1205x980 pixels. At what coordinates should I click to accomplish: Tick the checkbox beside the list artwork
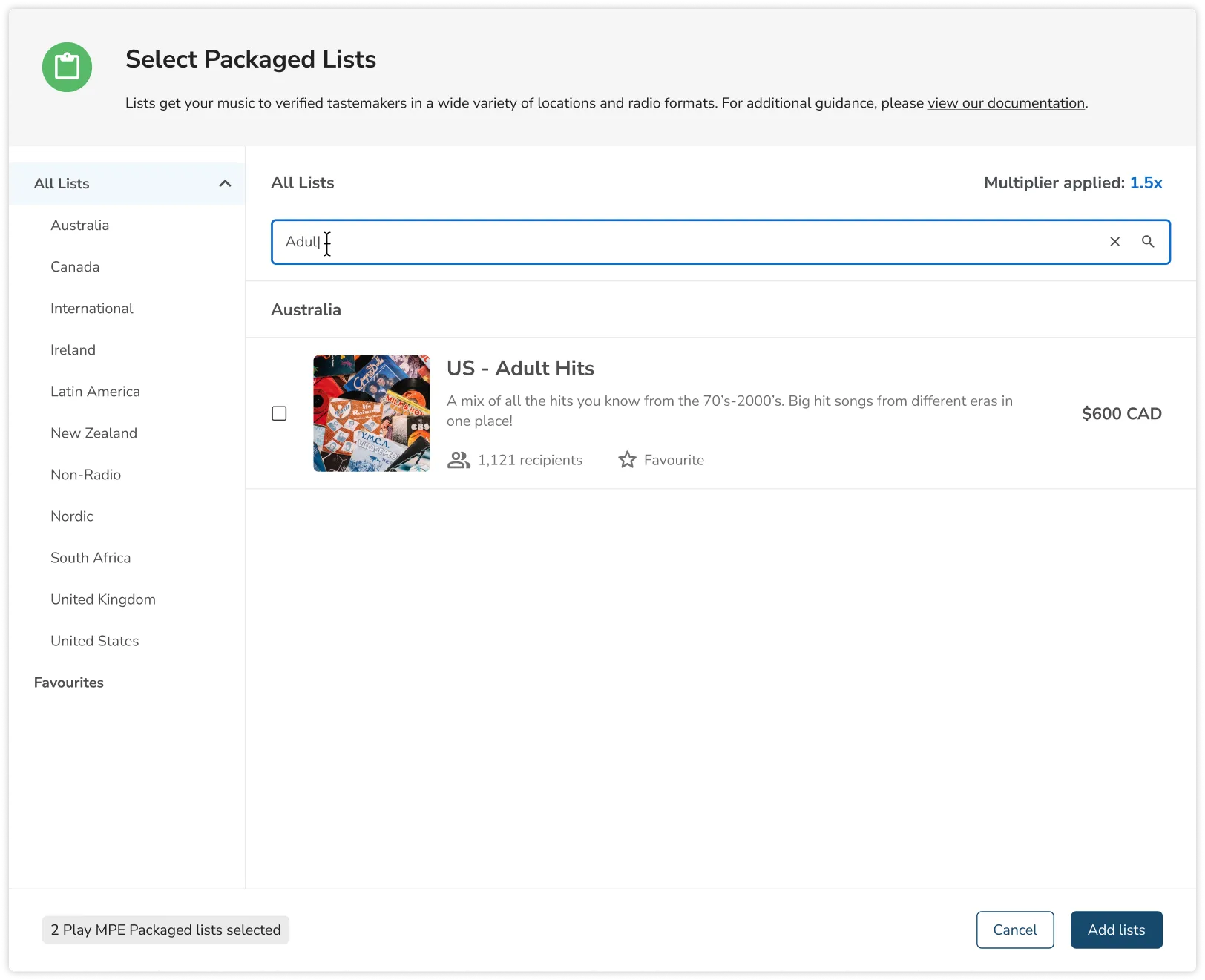click(x=279, y=413)
